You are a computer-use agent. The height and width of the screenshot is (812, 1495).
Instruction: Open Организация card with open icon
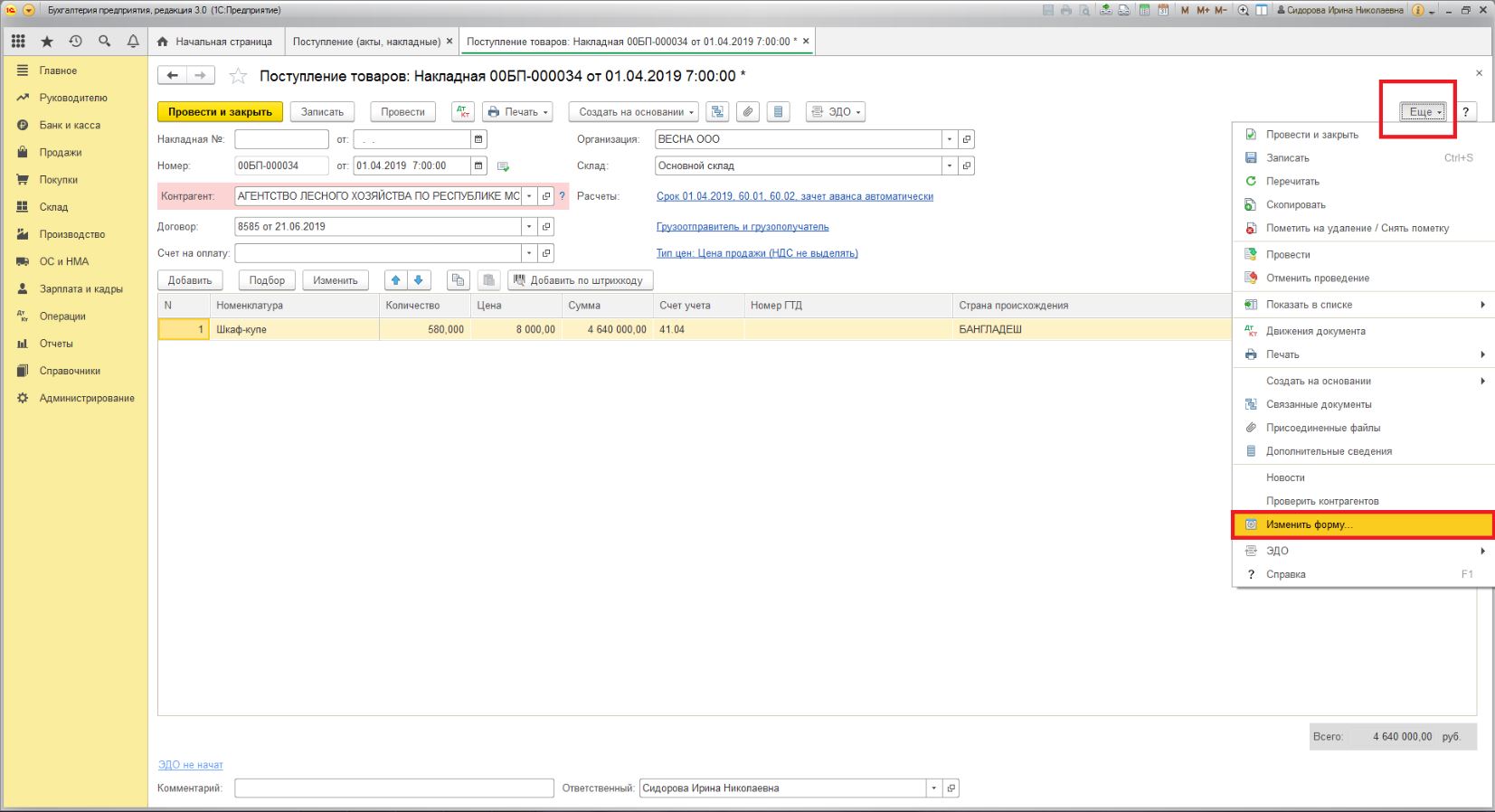click(x=966, y=139)
